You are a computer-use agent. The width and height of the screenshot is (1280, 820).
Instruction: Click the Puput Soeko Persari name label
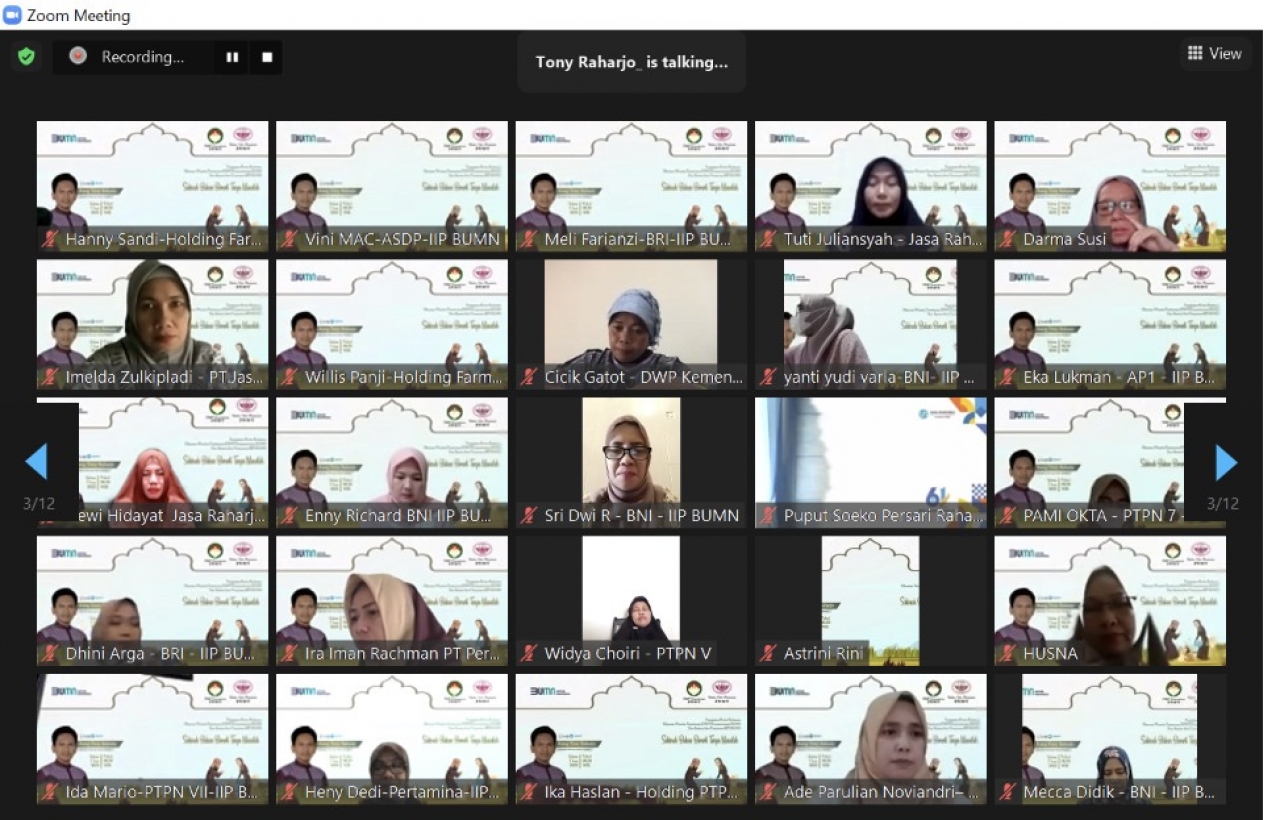click(x=884, y=516)
